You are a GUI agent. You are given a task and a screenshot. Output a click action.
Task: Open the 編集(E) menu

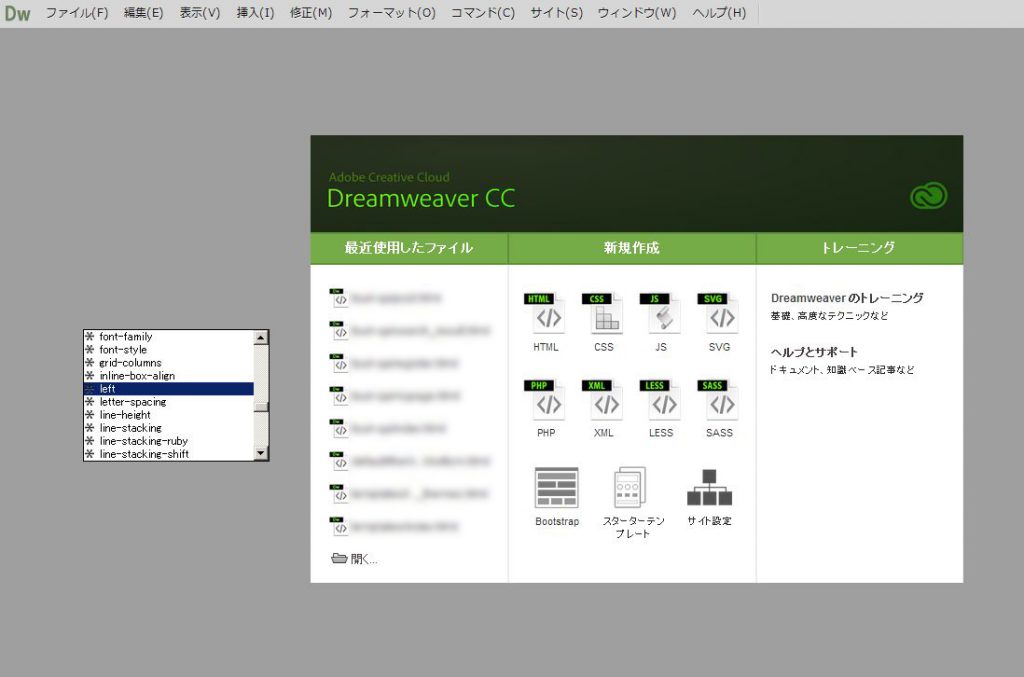pos(144,13)
